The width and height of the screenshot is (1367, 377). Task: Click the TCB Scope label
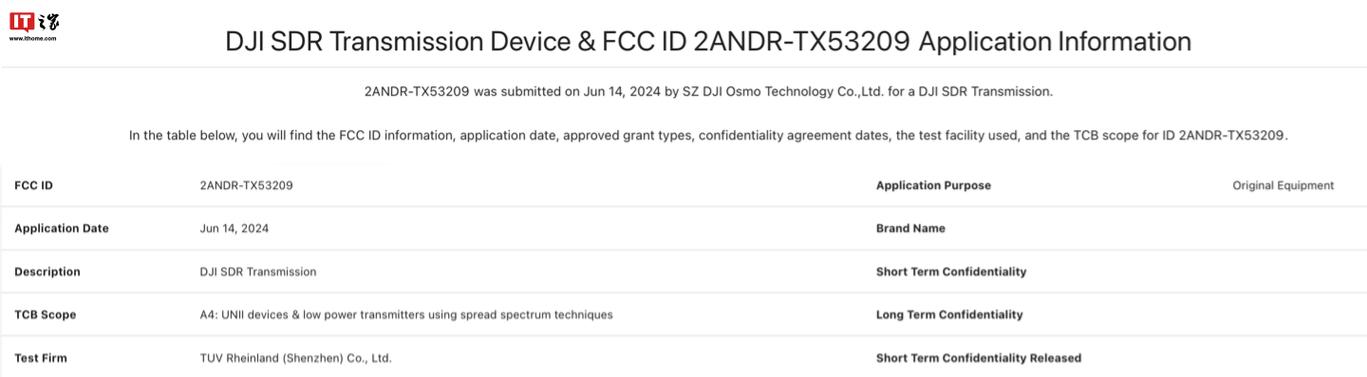coord(45,314)
